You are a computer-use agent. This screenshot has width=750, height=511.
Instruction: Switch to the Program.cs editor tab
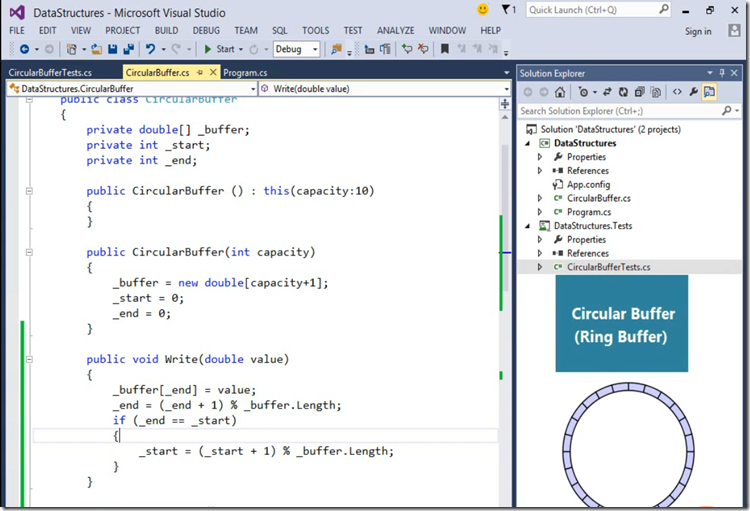click(x=245, y=73)
